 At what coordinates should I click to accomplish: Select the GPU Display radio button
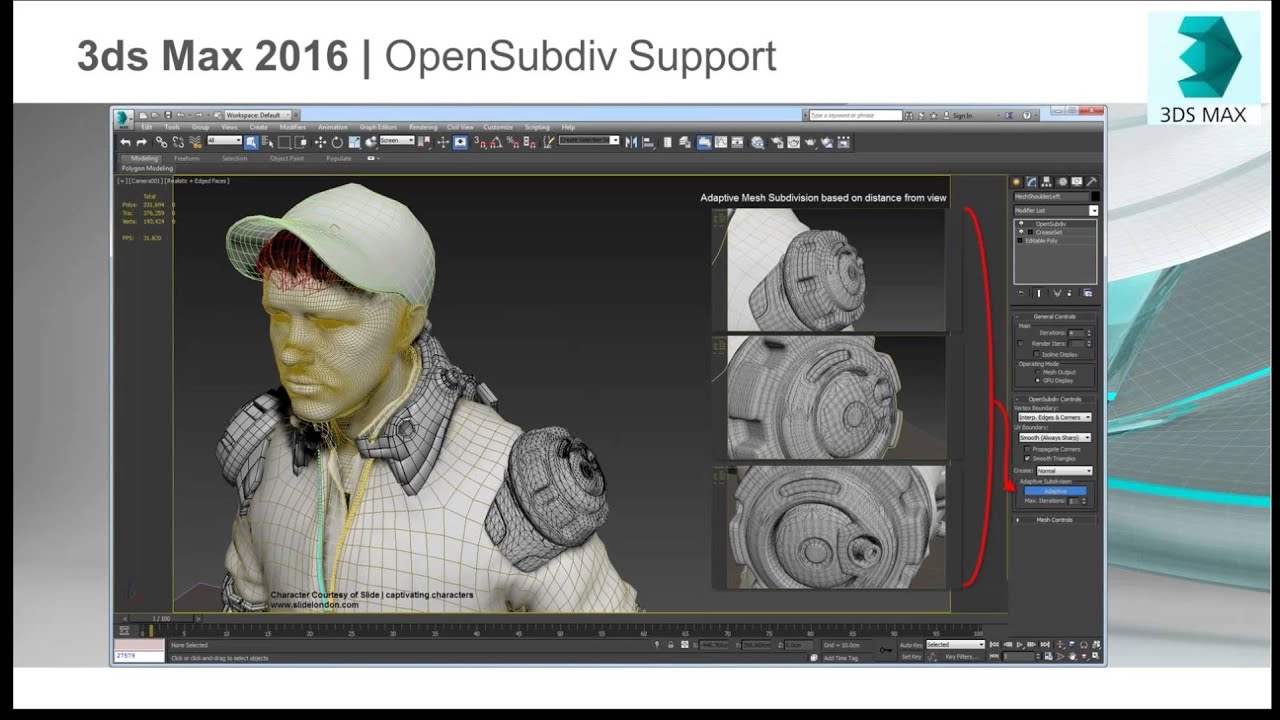coord(1037,381)
